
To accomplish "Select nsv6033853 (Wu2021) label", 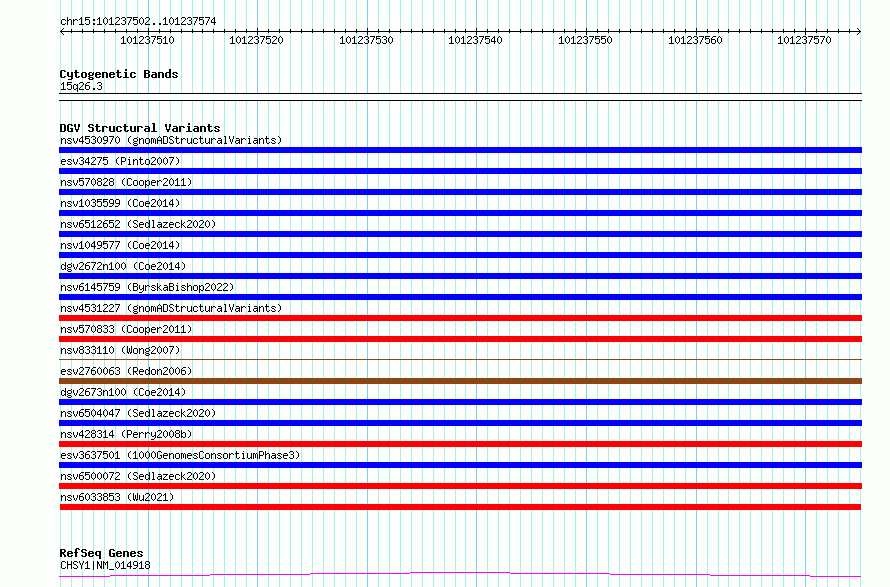I will (x=117, y=497).
